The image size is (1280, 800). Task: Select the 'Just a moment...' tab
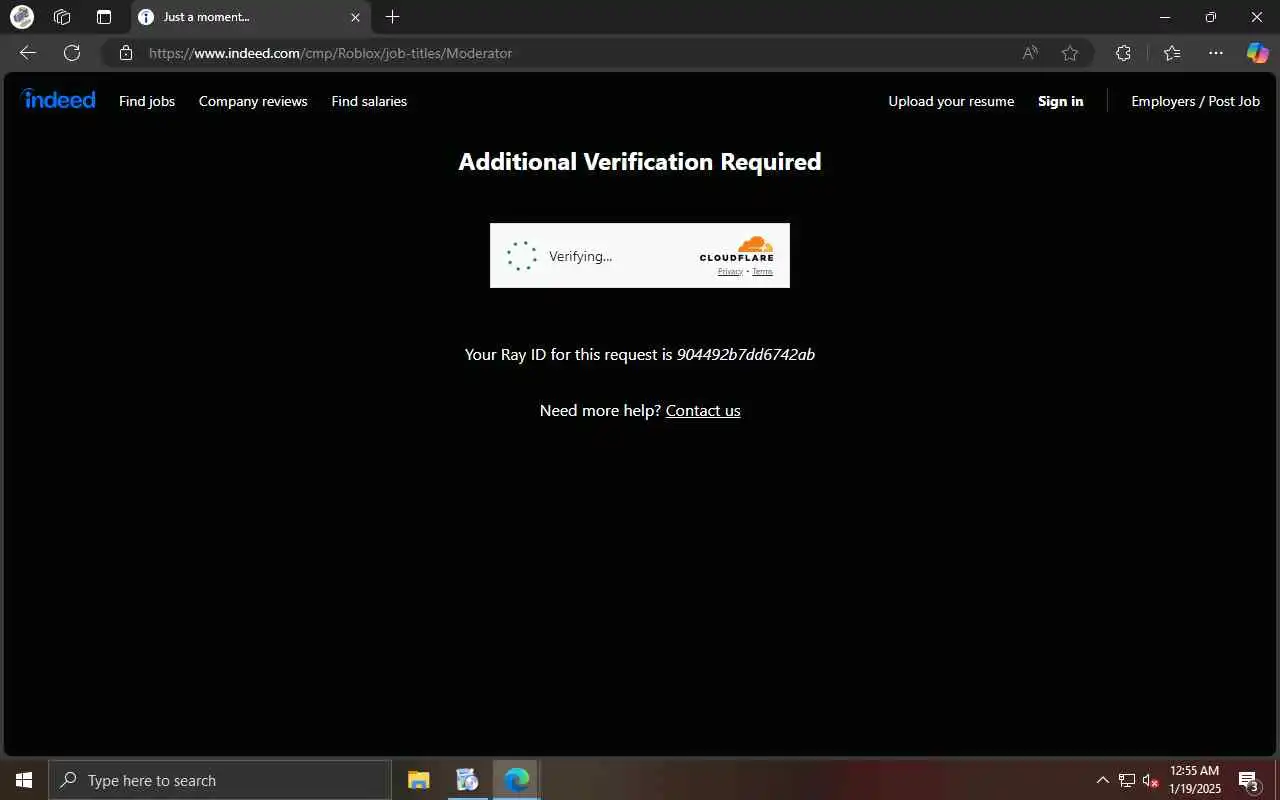[x=250, y=17]
